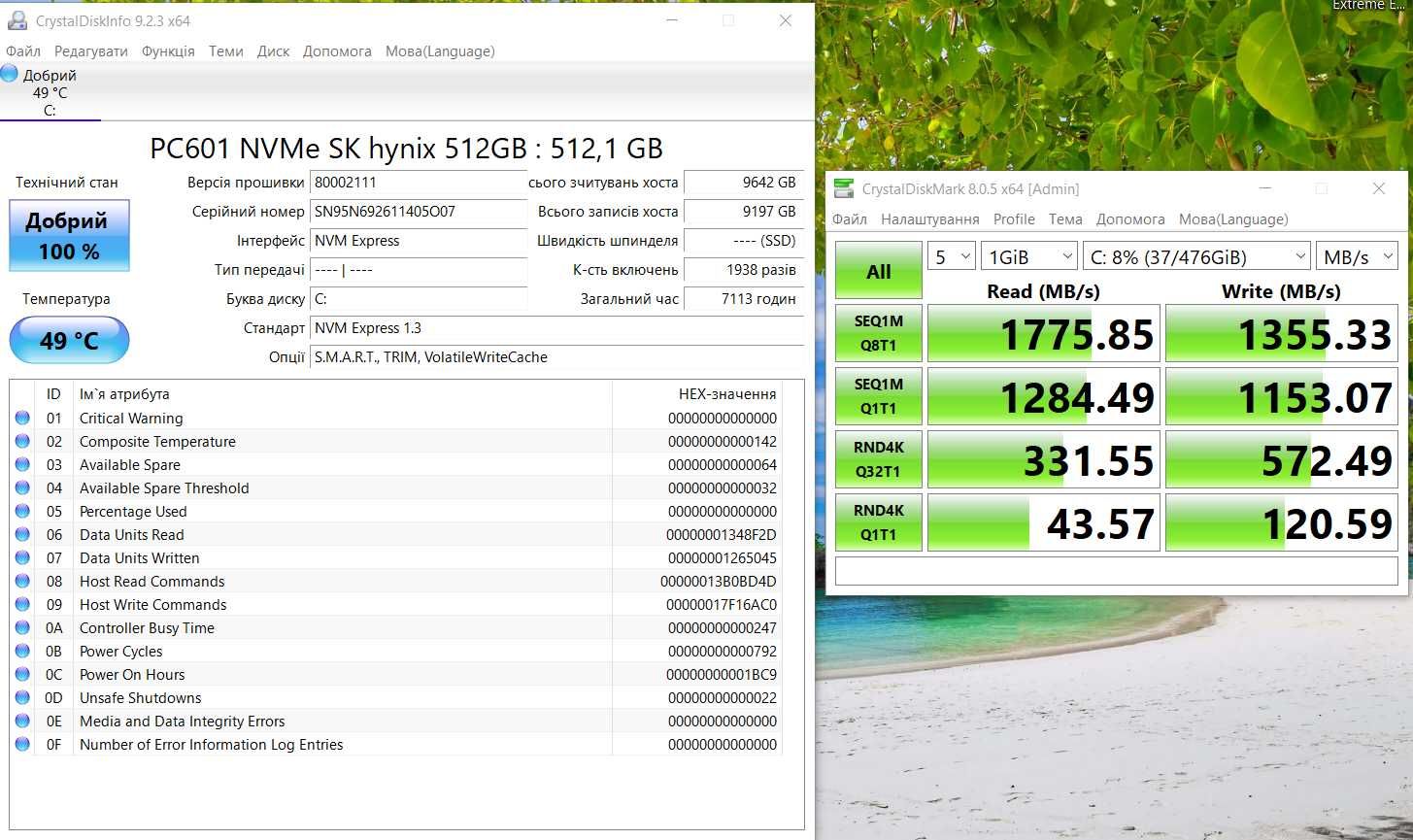Click the total host reads value 9642 GB
Screen dimensions: 1413x840
(744, 183)
